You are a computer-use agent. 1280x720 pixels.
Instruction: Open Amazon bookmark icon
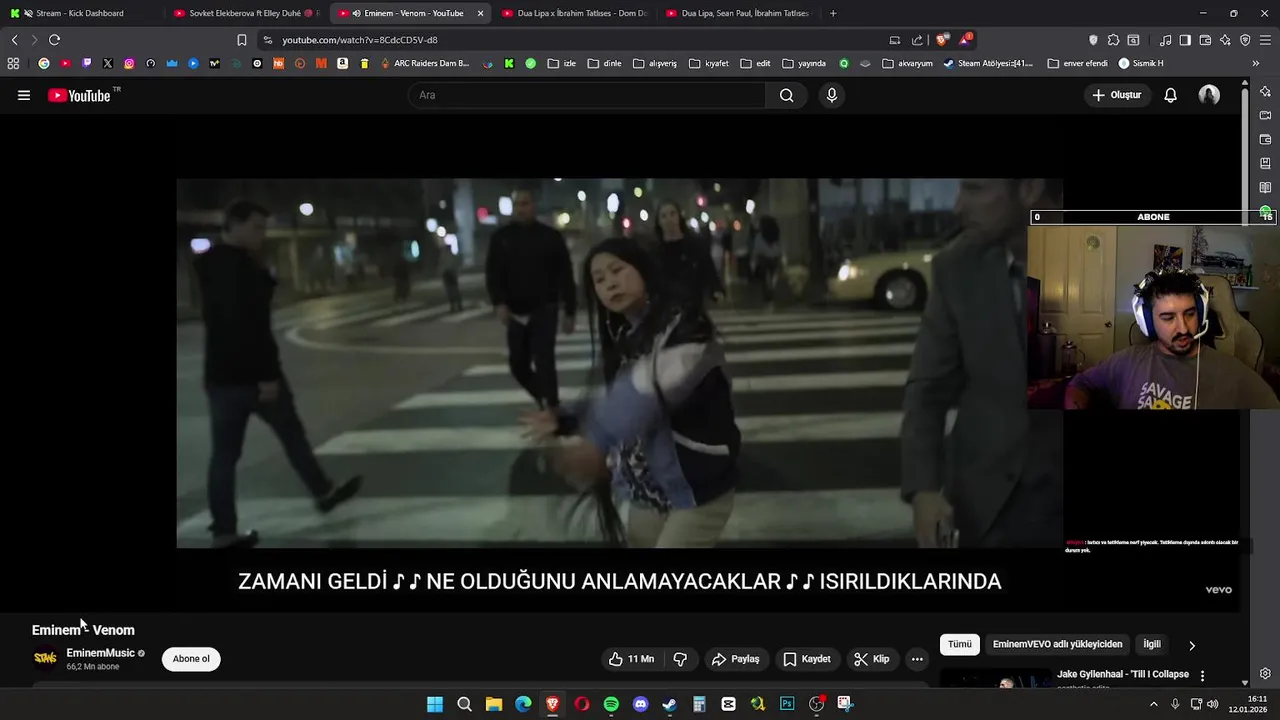[x=342, y=63]
